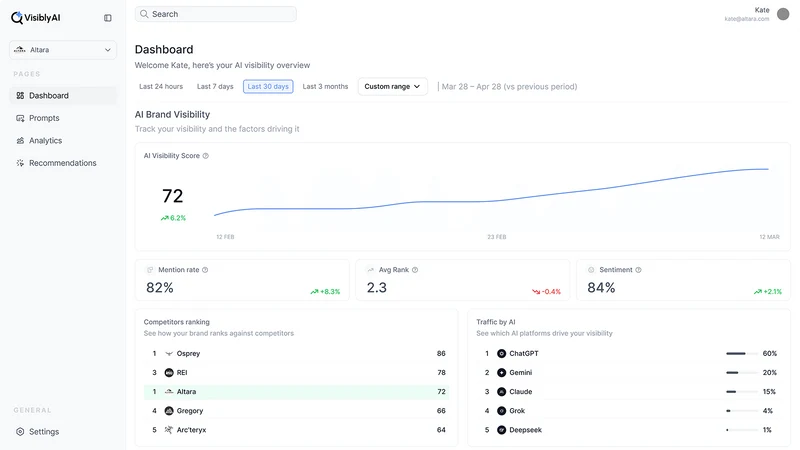
Task: Click the Gregory brand logo icon
Action: pyautogui.click(x=169, y=411)
